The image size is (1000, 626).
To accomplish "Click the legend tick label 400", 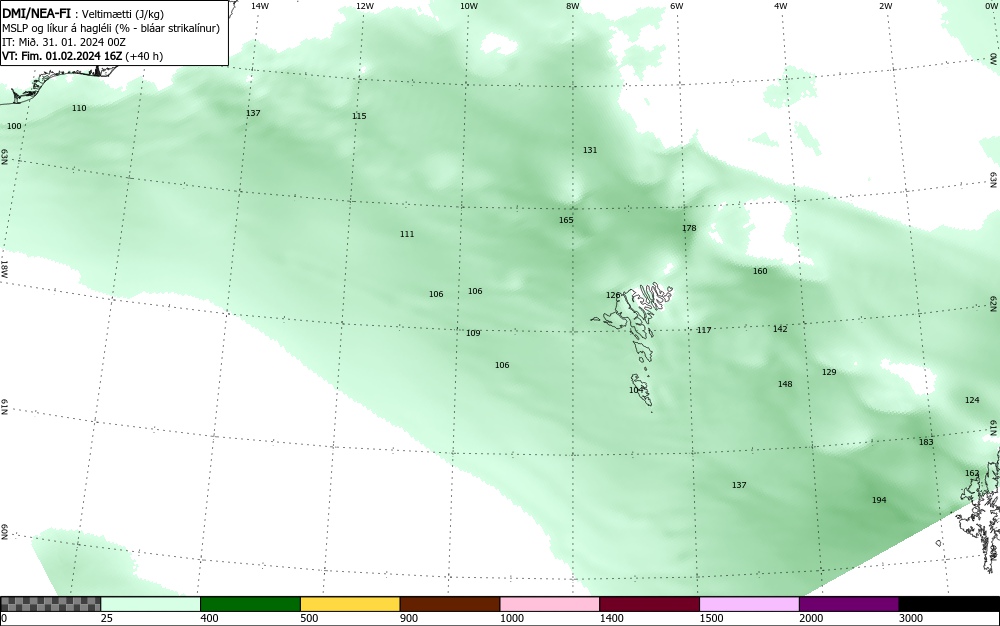I will [x=209, y=618].
